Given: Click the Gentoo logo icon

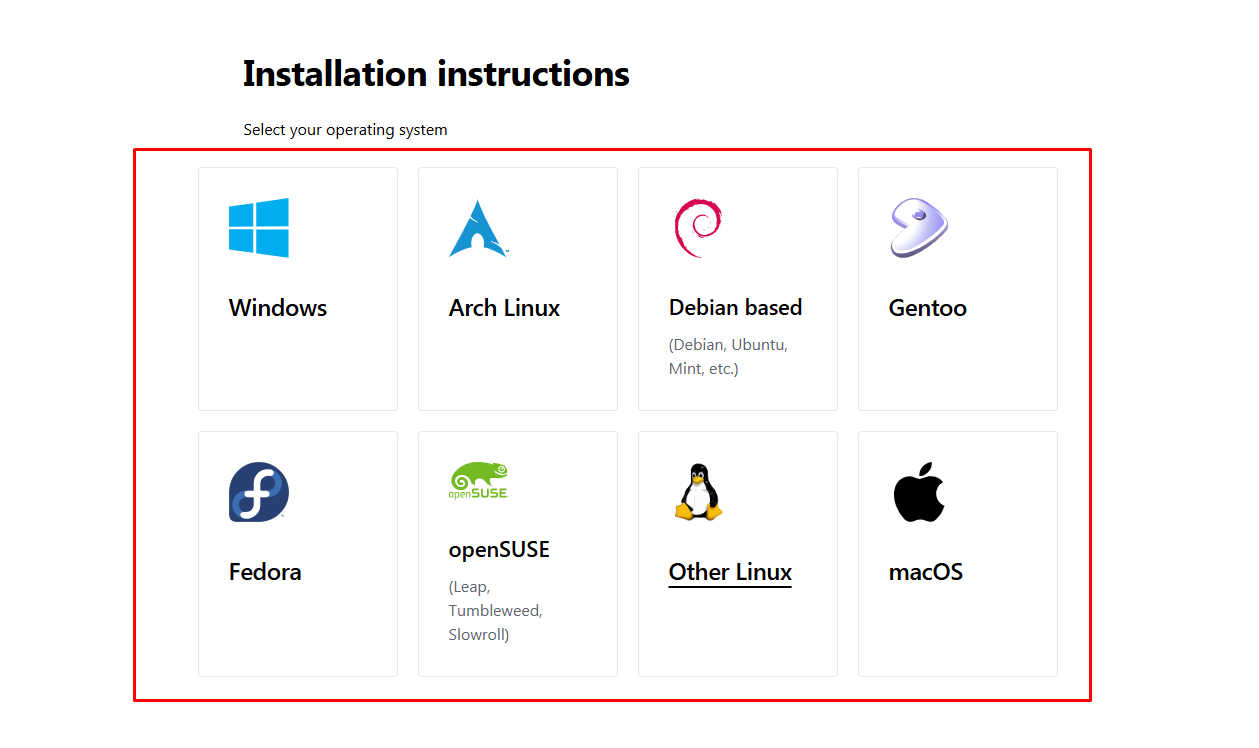Looking at the screenshot, I should point(918,228).
